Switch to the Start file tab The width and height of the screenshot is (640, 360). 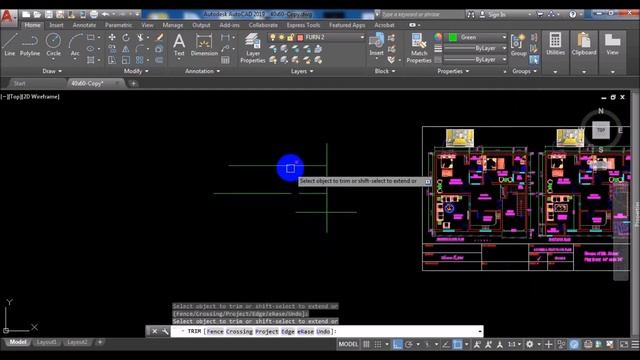pos(20,83)
